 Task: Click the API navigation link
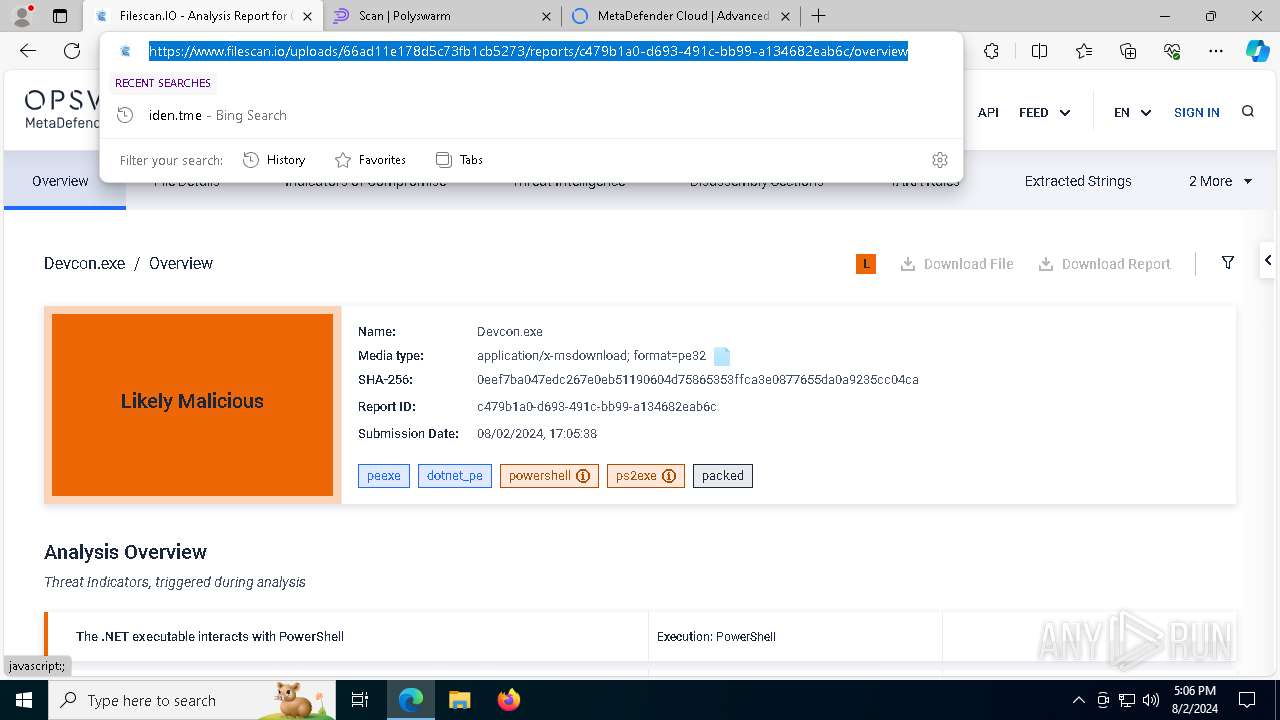988,113
